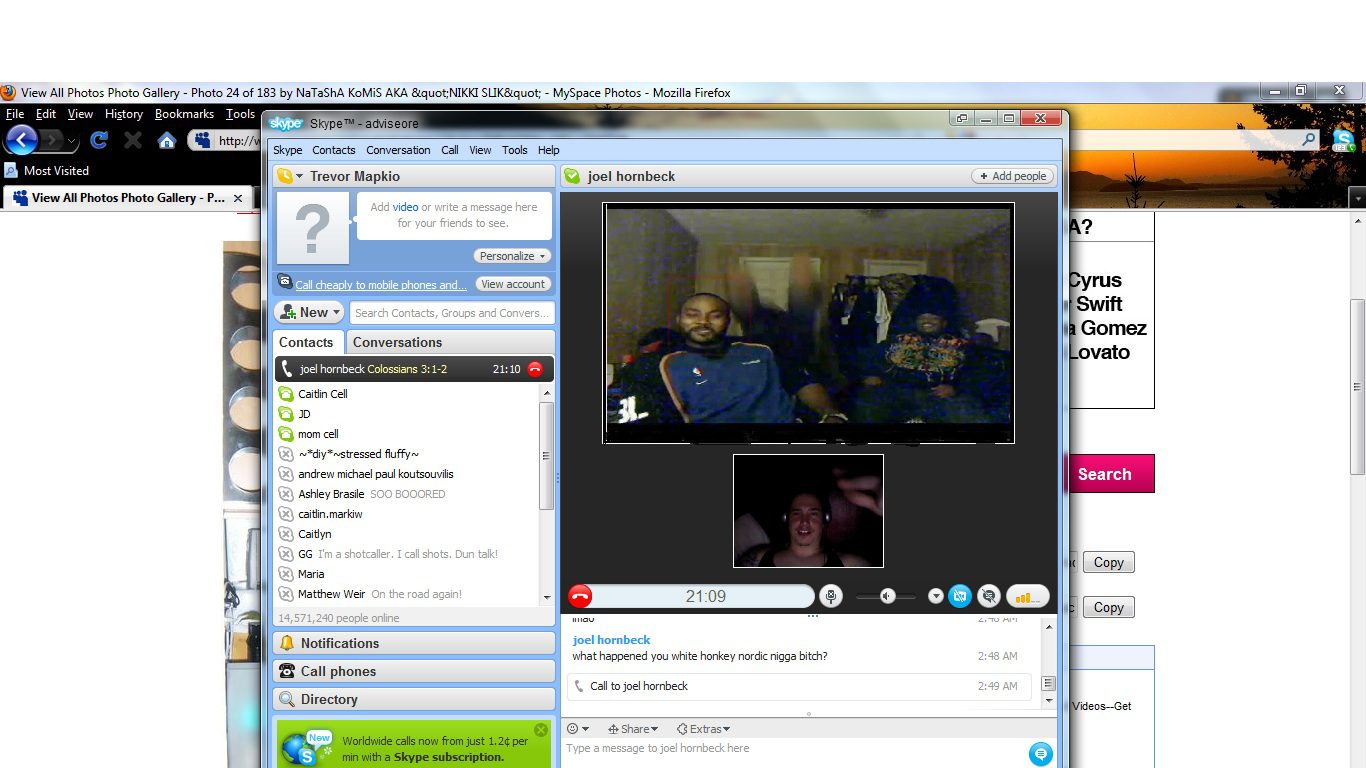This screenshot has width=1366, height=768.
Task: Send message with blue chat bubble button
Action: tap(1040, 753)
